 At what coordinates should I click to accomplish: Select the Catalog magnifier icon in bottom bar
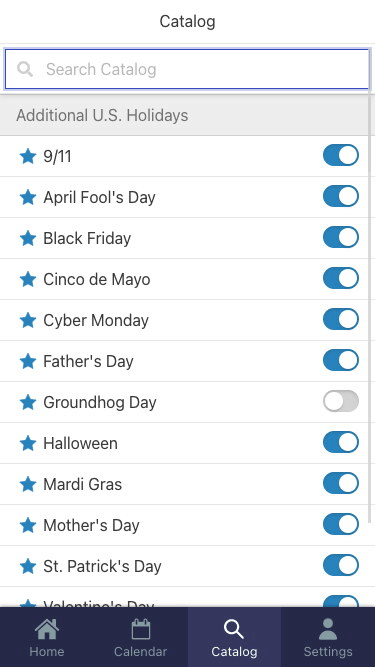coord(234,629)
